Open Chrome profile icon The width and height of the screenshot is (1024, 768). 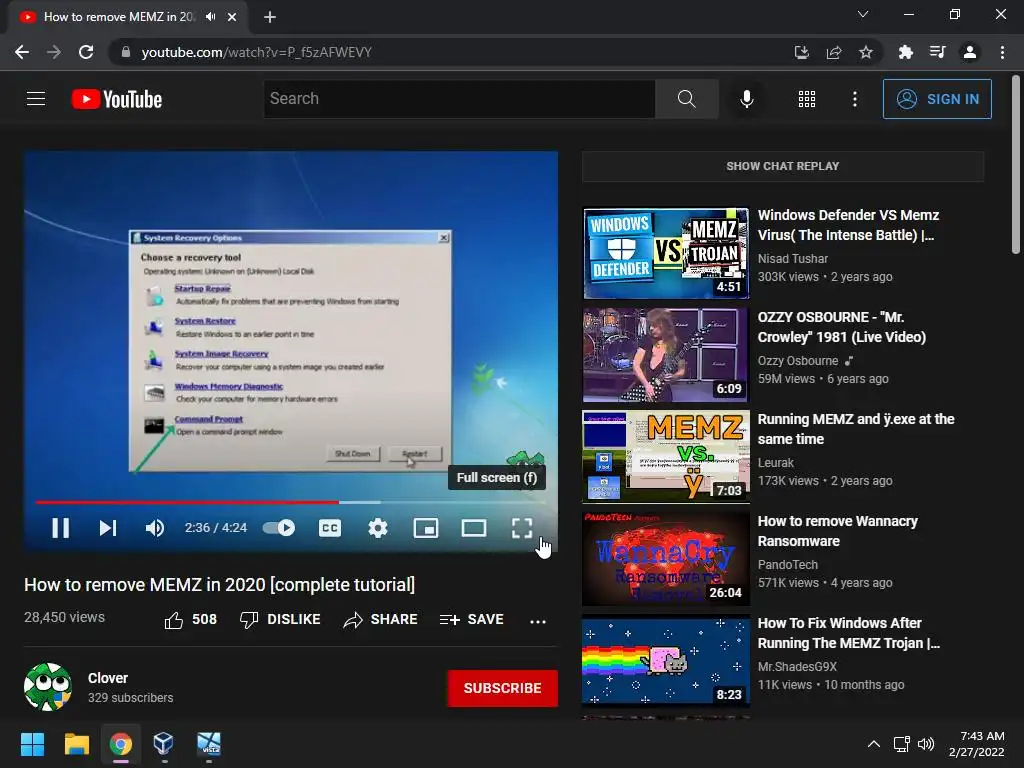pos(970,52)
